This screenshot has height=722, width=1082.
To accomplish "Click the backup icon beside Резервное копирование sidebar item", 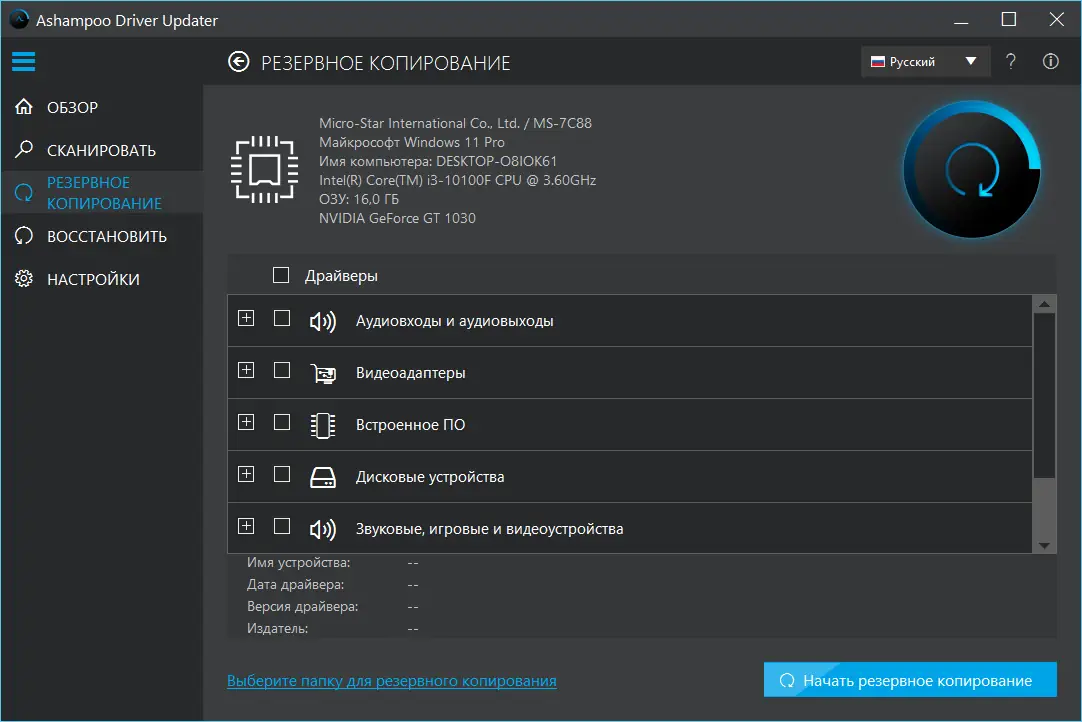I will click(x=24, y=193).
